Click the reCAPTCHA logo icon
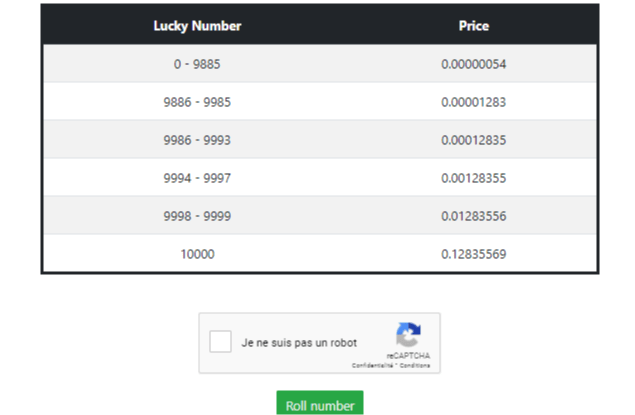 [408, 334]
